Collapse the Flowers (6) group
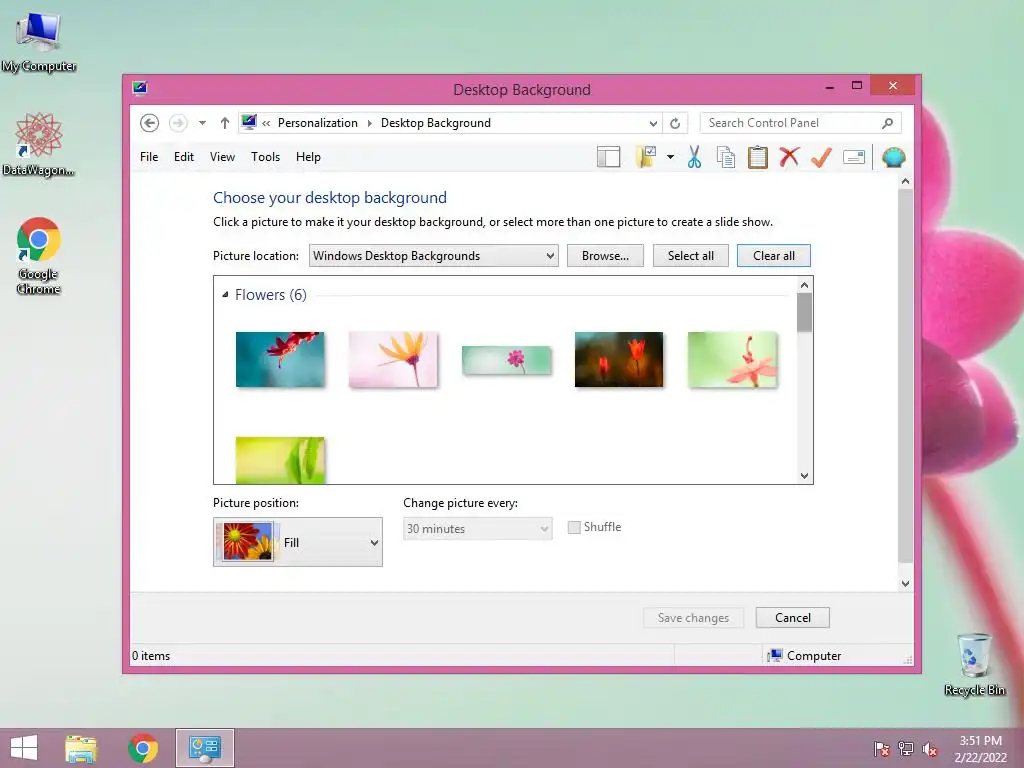 [225, 295]
